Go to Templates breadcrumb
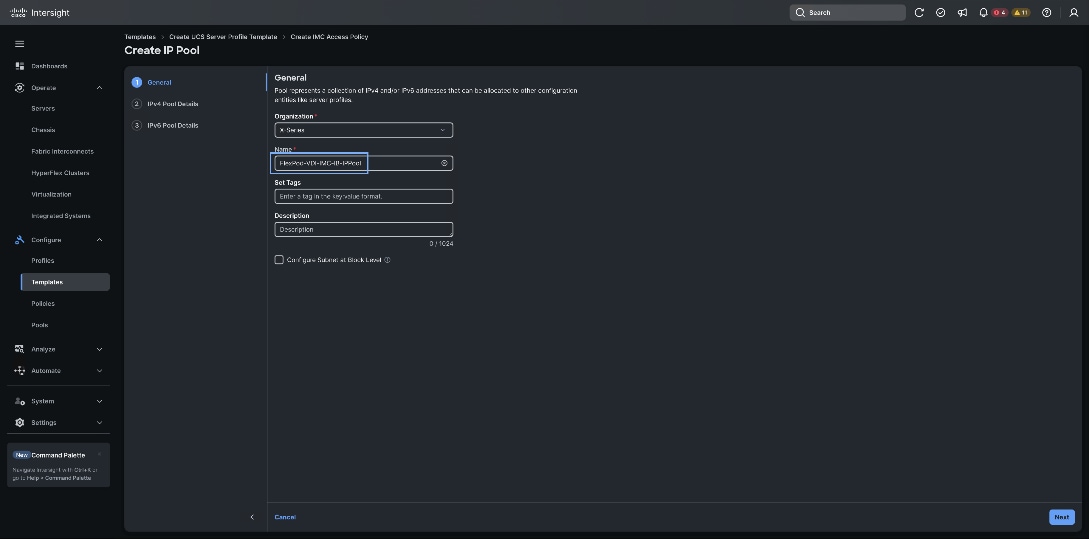The height and width of the screenshot is (539, 1089). coord(140,37)
